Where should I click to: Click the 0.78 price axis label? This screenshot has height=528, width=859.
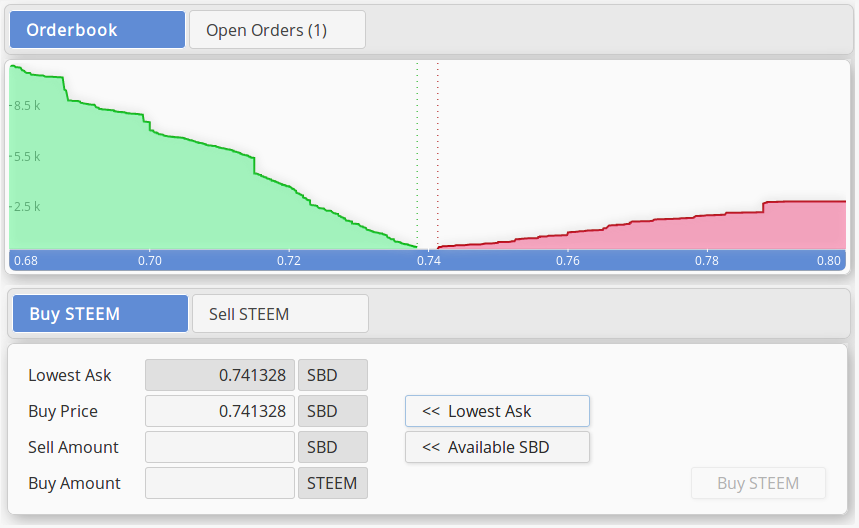[x=707, y=261]
